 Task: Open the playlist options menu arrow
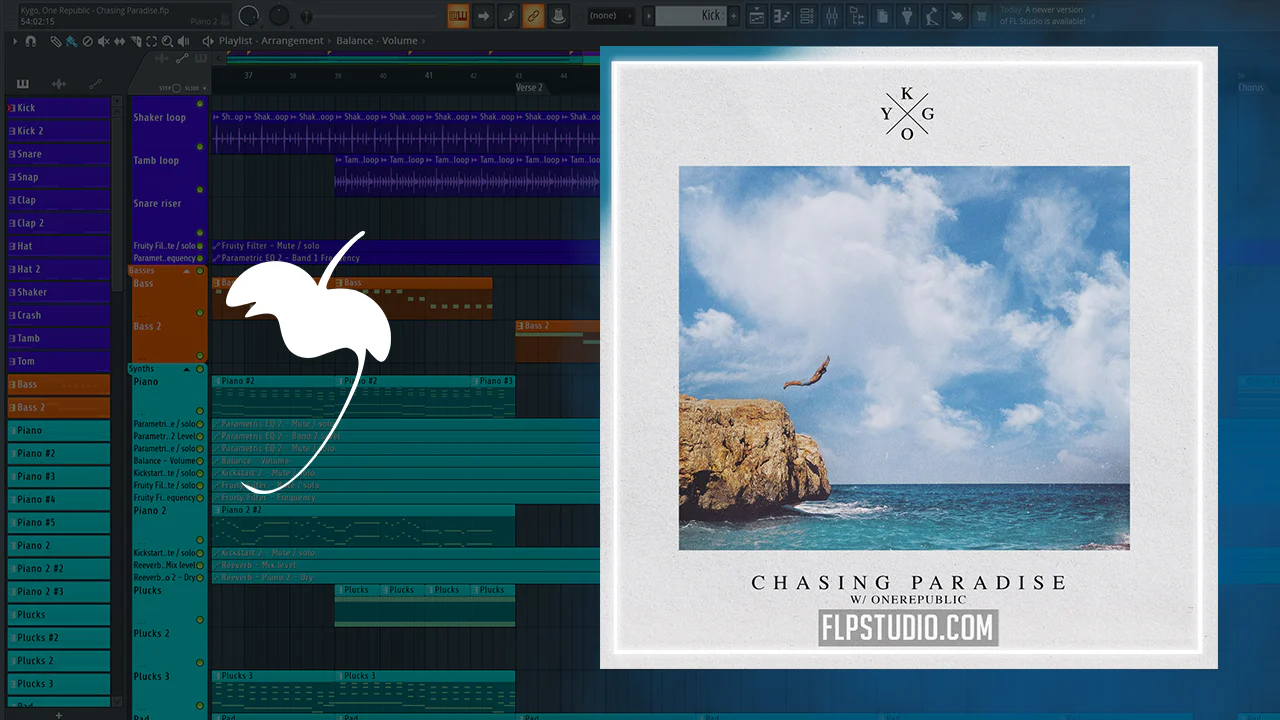pos(15,41)
